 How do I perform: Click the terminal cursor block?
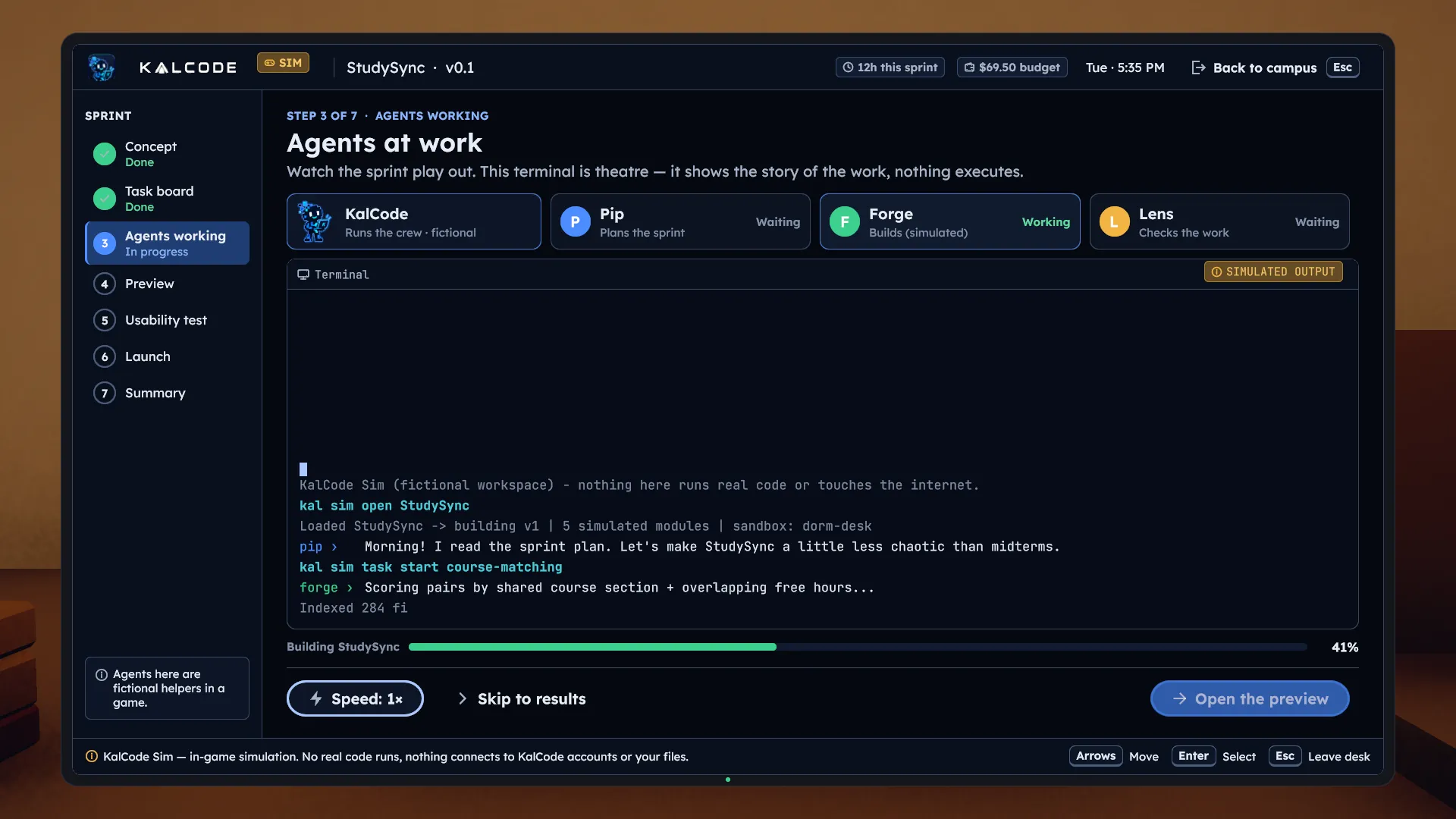coord(303,469)
